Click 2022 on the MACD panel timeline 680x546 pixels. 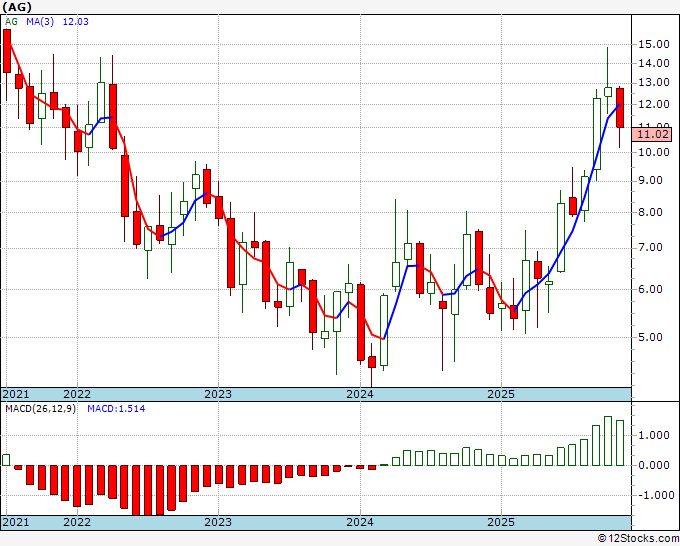tap(77, 522)
